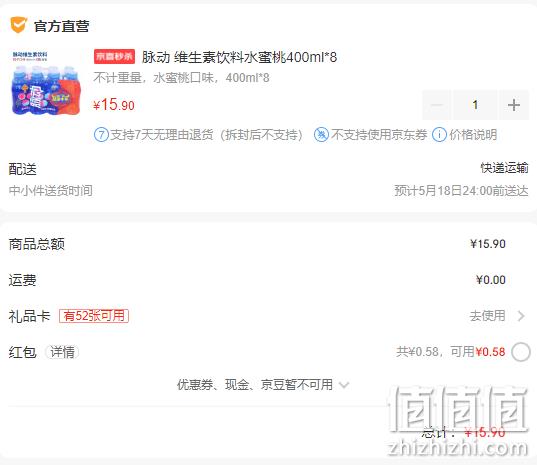Click the price info circle icon
The height and width of the screenshot is (465, 537).
[439, 135]
